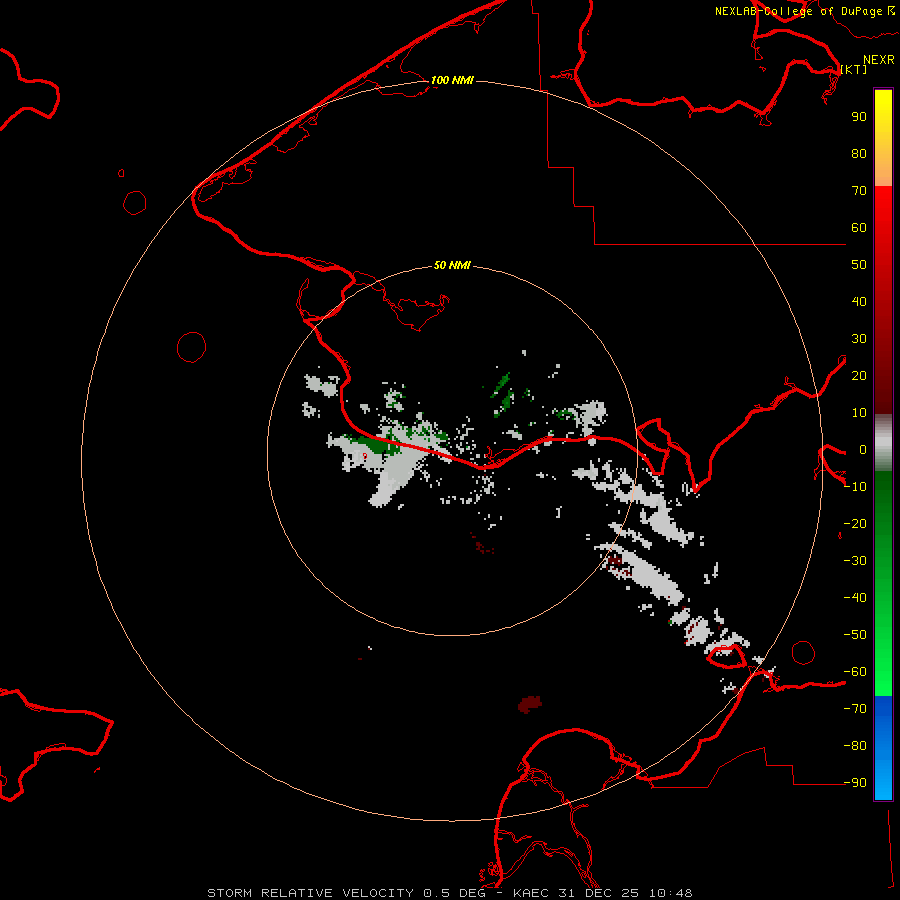Click the 100 NMI range ring label

(452, 80)
